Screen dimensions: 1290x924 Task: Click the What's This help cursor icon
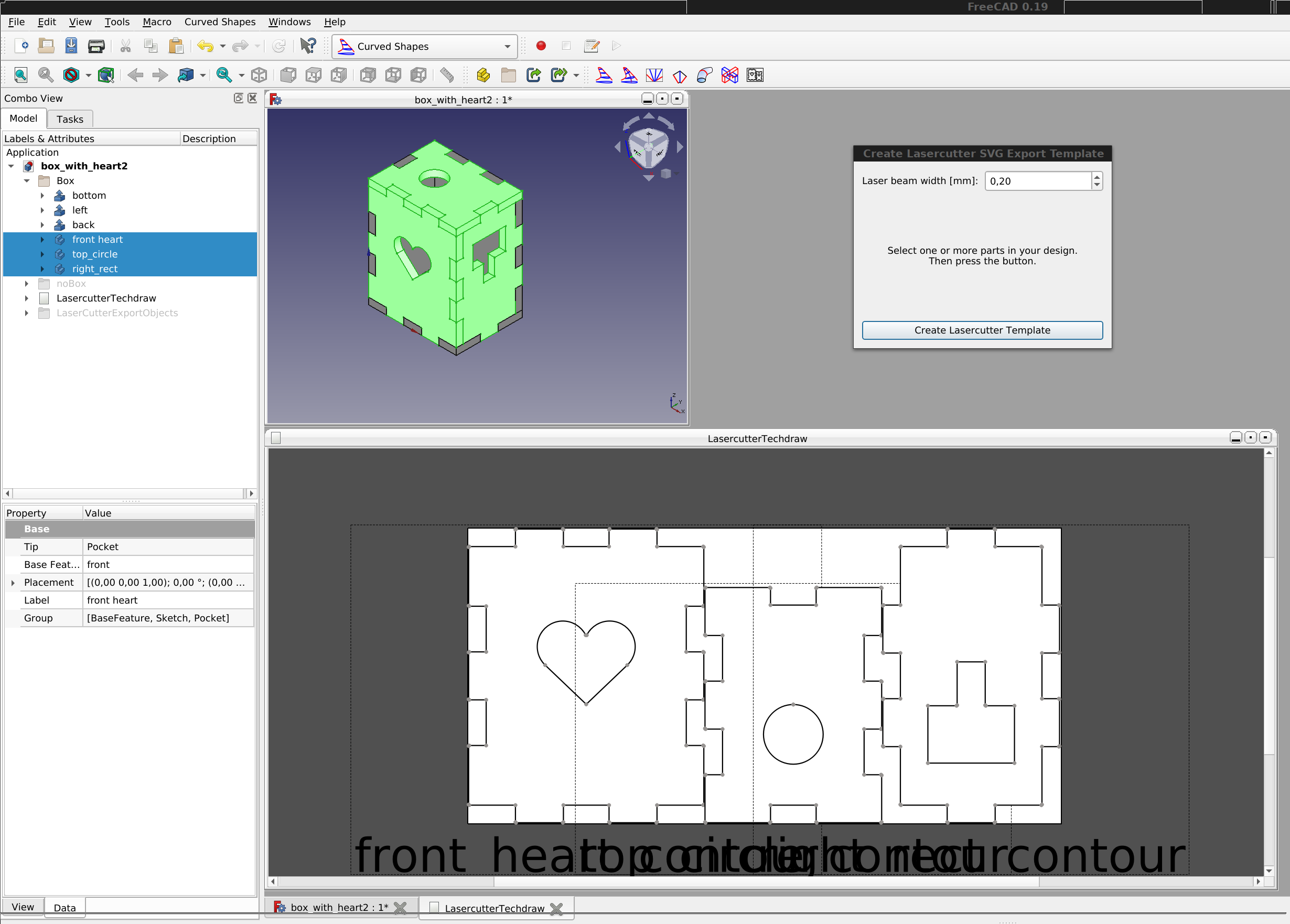coord(308,46)
